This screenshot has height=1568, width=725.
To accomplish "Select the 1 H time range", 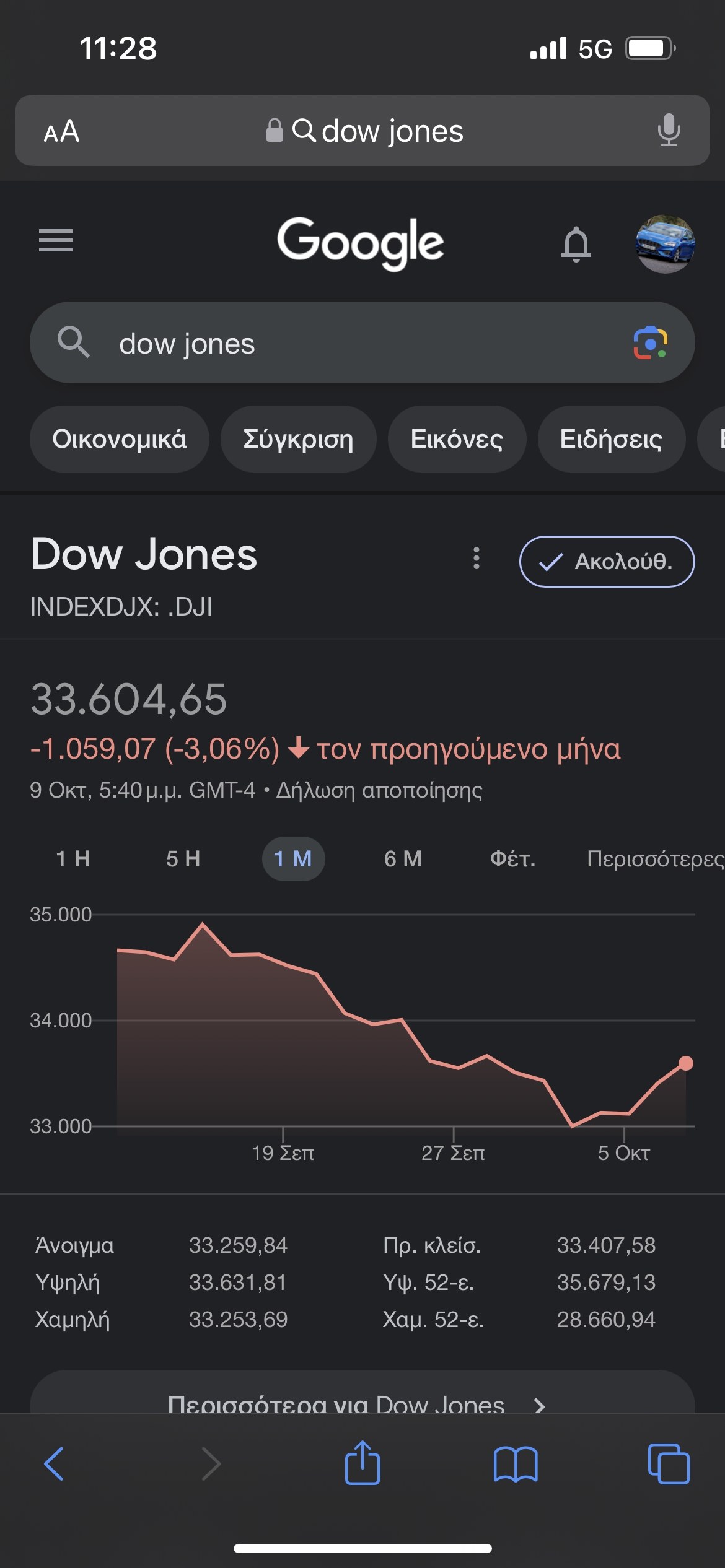I will tap(73, 859).
